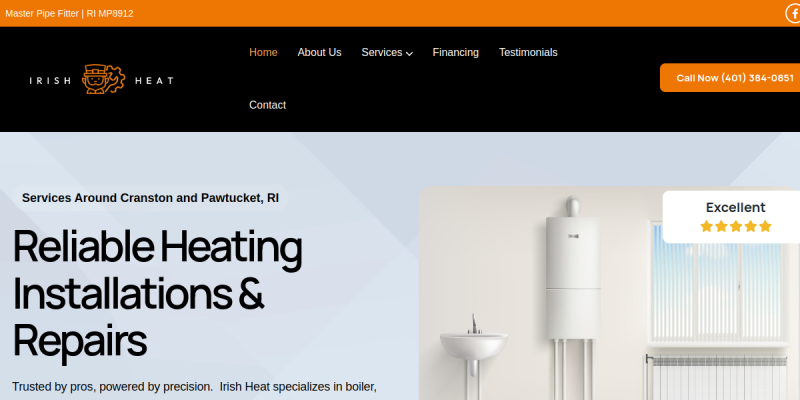This screenshot has height=400, width=800.
Task: Select the Services menu label
Action: click(x=382, y=53)
